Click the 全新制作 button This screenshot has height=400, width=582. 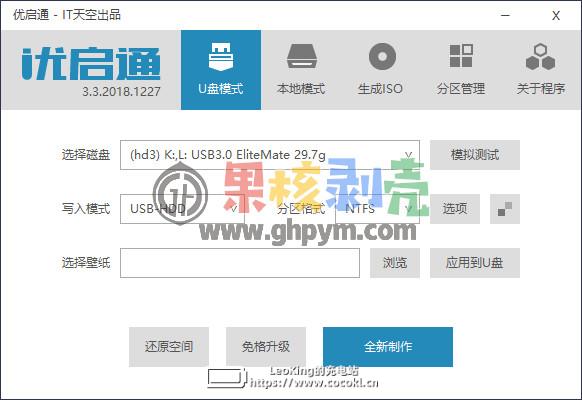pyautogui.click(x=388, y=347)
